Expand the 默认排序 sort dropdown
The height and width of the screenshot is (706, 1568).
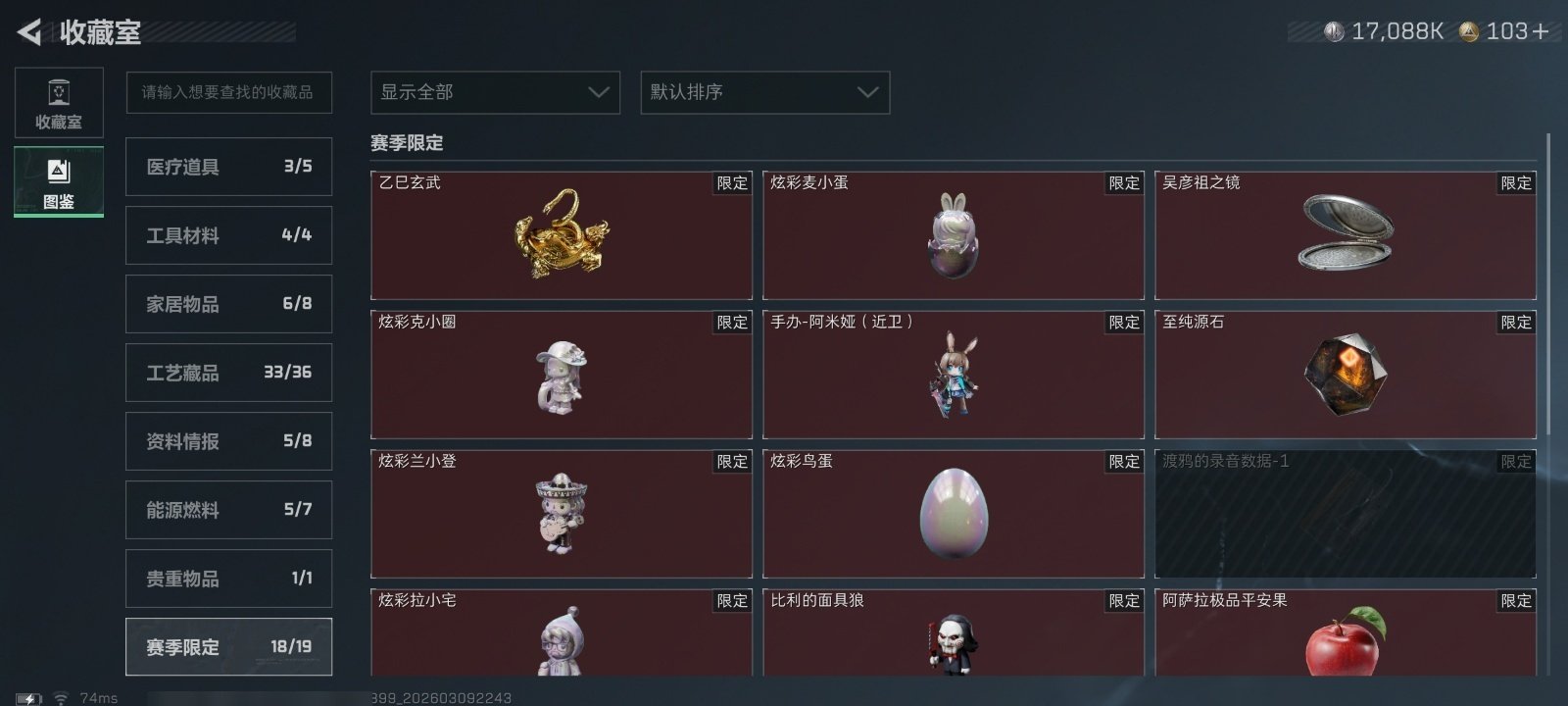(x=765, y=92)
